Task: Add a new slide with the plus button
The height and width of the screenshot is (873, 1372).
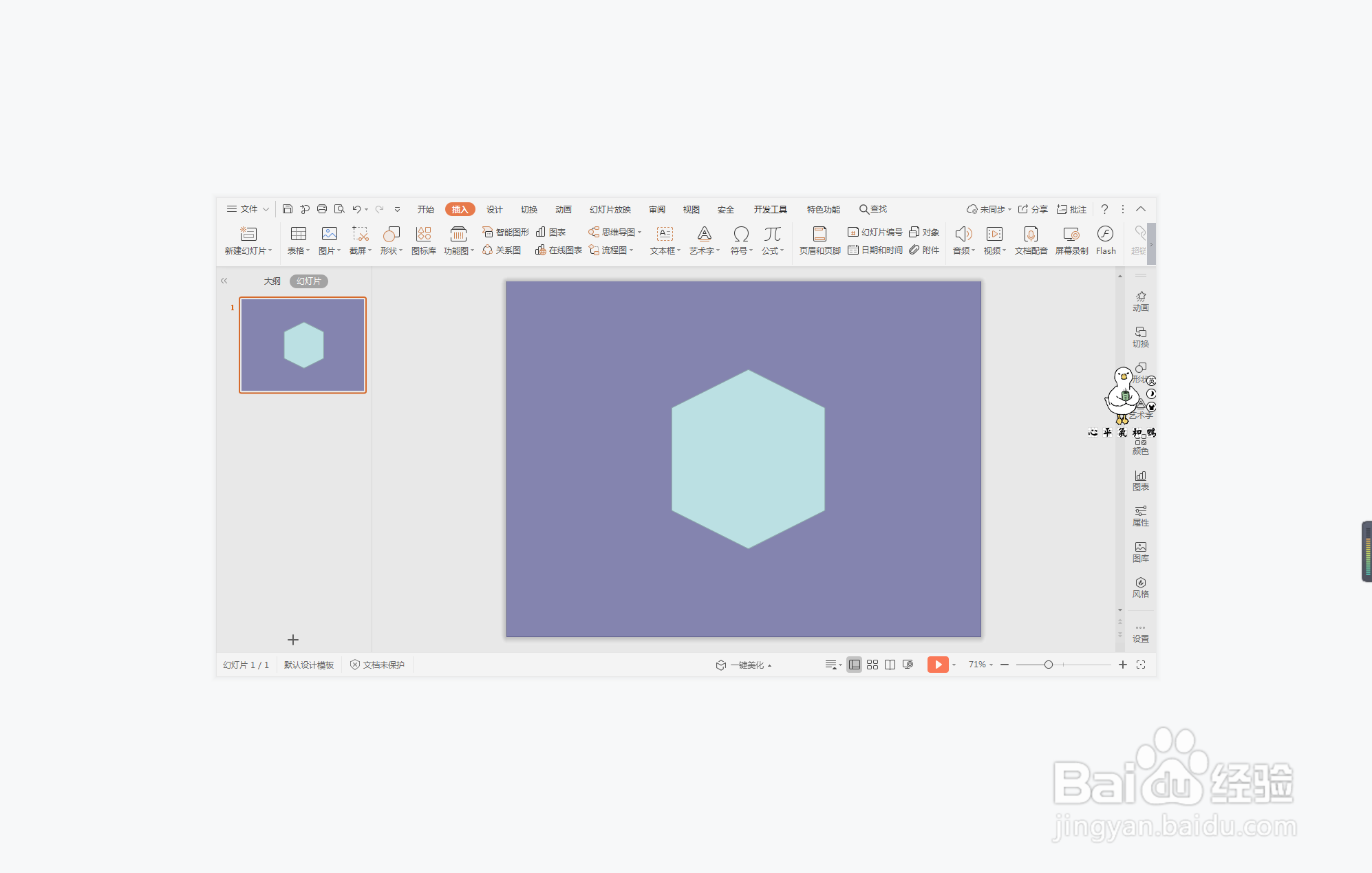Action: [x=293, y=640]
